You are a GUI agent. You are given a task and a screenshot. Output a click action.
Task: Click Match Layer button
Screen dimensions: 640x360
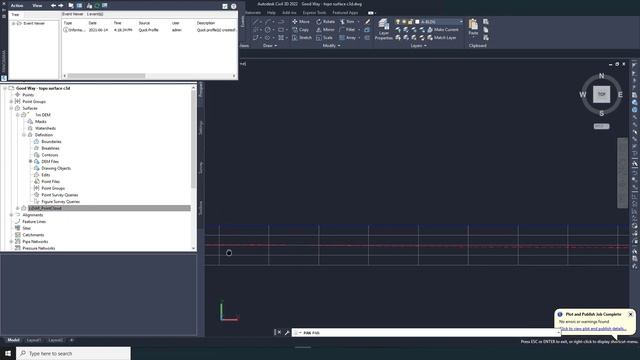point(442,38)
